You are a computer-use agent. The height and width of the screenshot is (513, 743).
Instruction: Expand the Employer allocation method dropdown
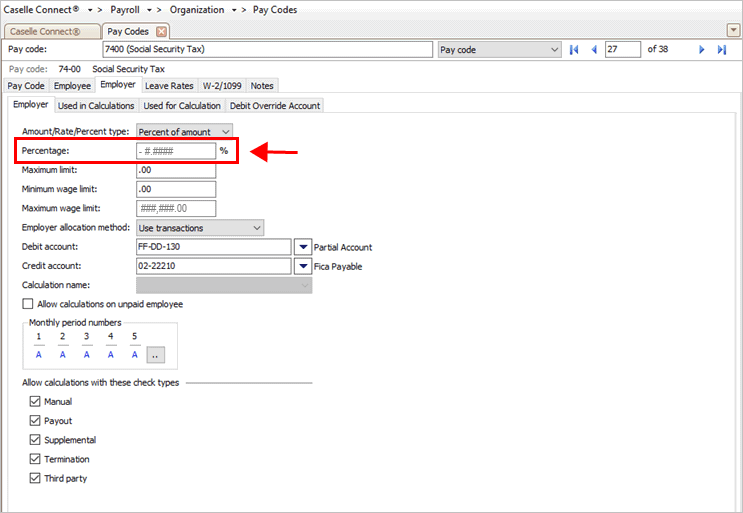point(257,228)
